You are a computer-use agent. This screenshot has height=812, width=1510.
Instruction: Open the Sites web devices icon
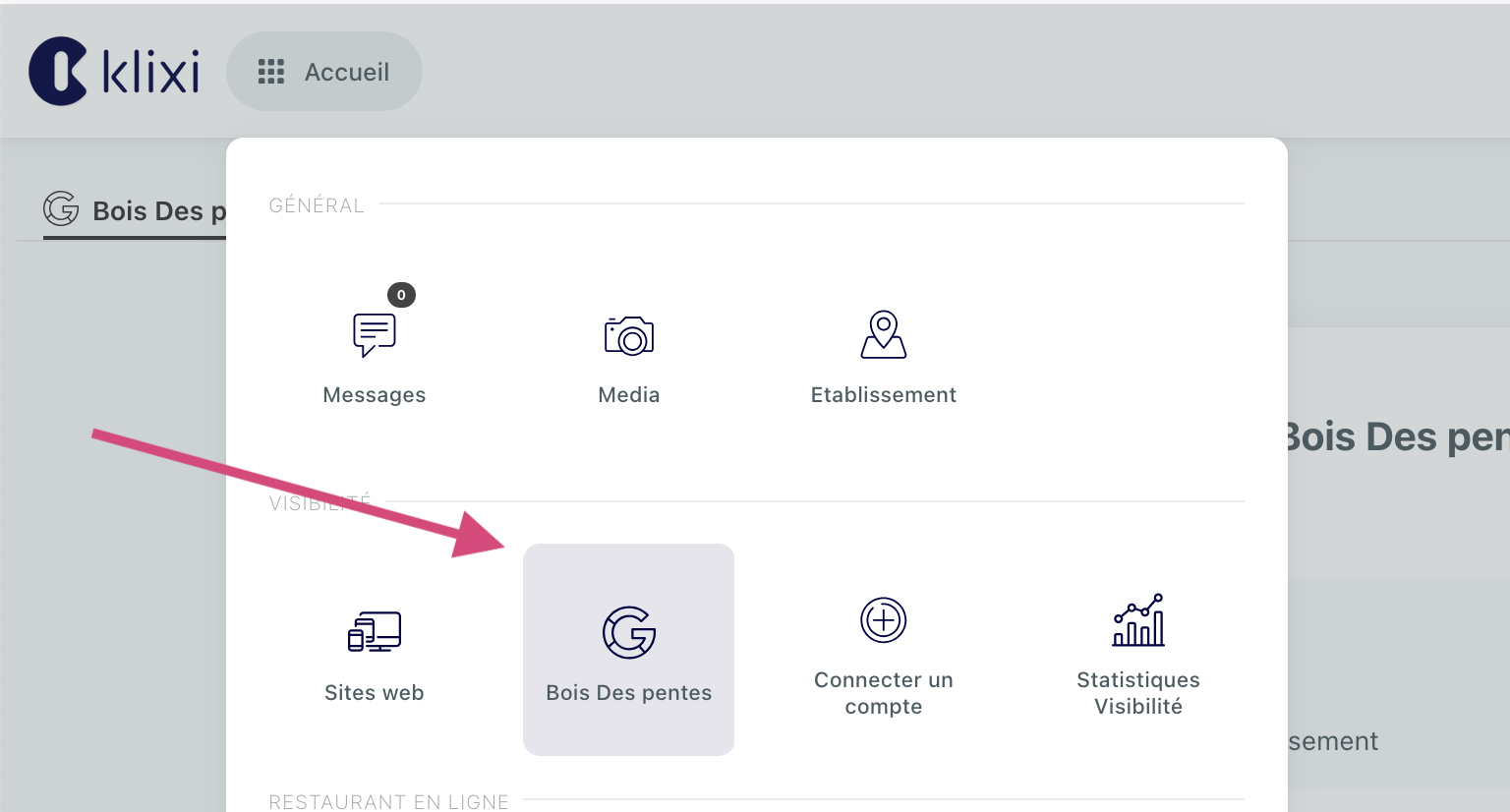pyautogui.click(x=375, y=632)
